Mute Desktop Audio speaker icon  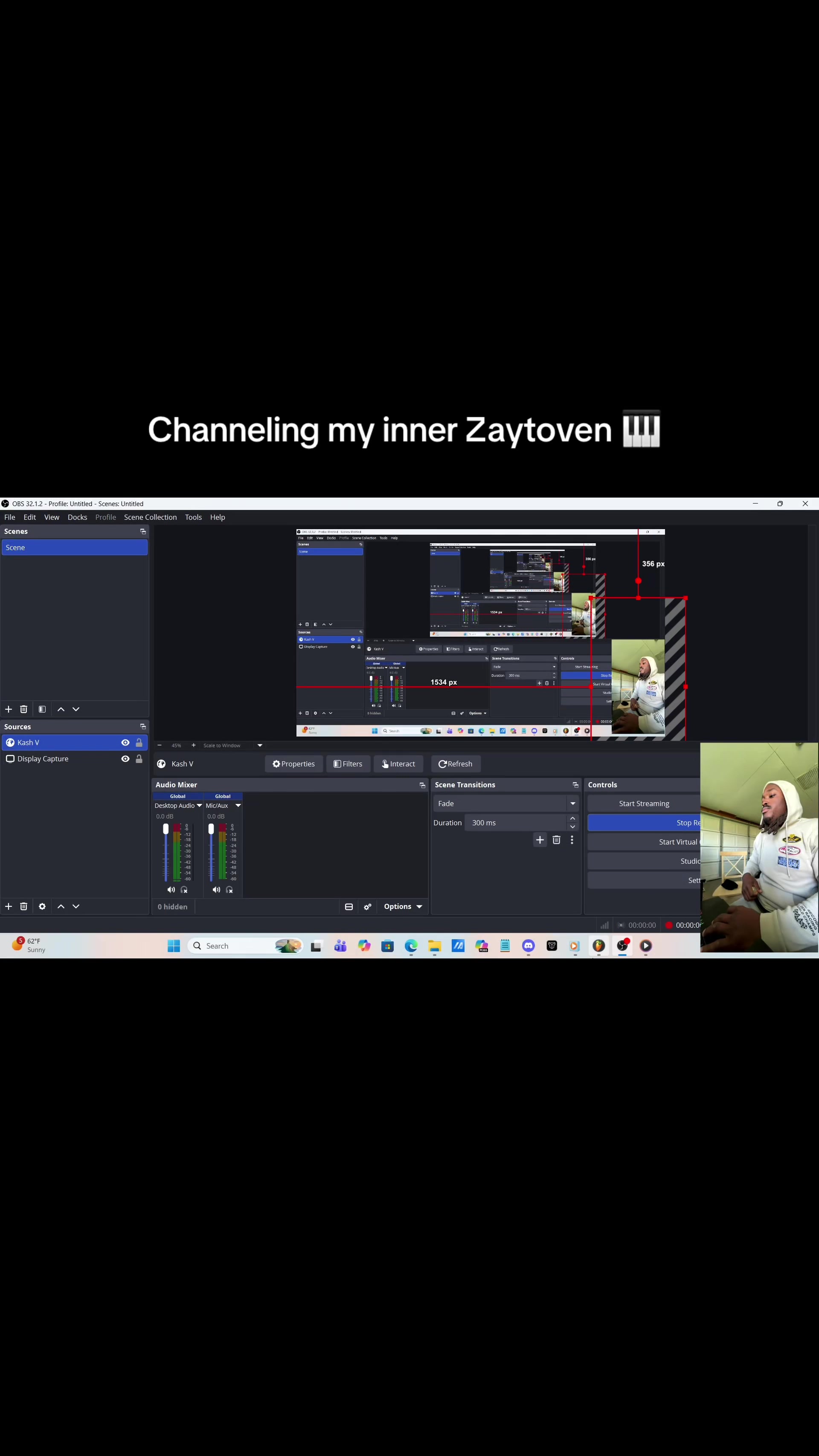171,890
